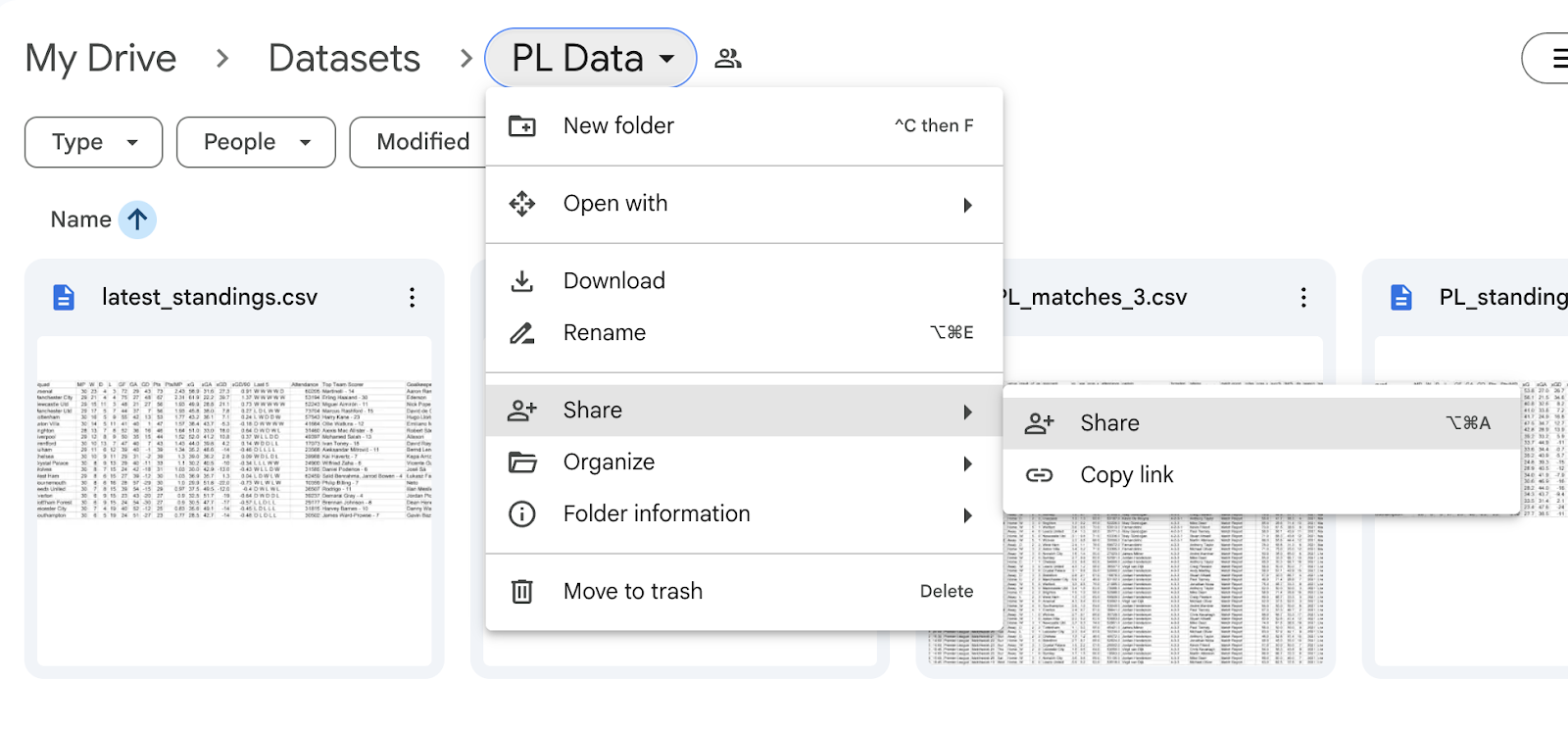Click the latest_standings.csv file icon
Screen dimensions: 1568x729
(64, 298)
